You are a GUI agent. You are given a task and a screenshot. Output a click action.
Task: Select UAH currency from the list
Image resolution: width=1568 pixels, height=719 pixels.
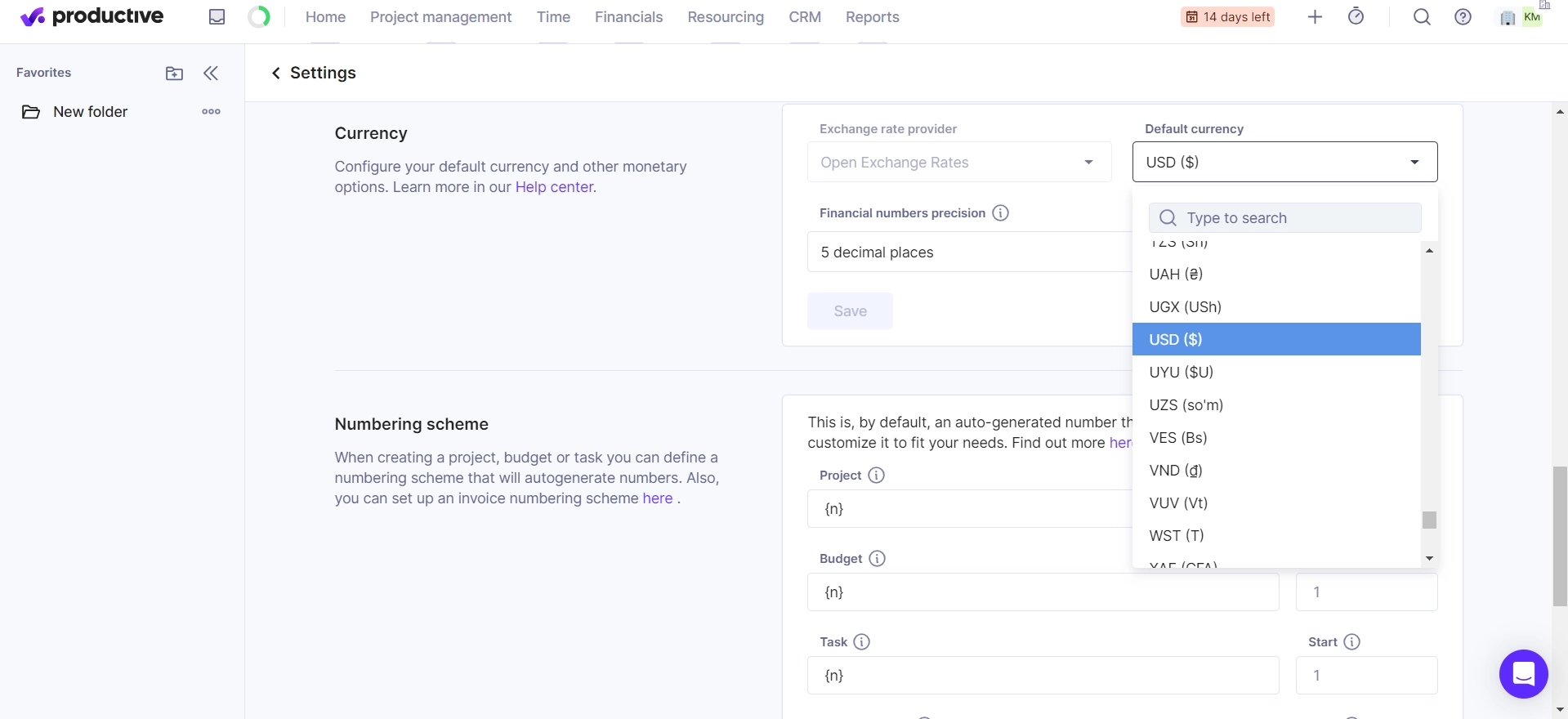[x=1176, y=275]
